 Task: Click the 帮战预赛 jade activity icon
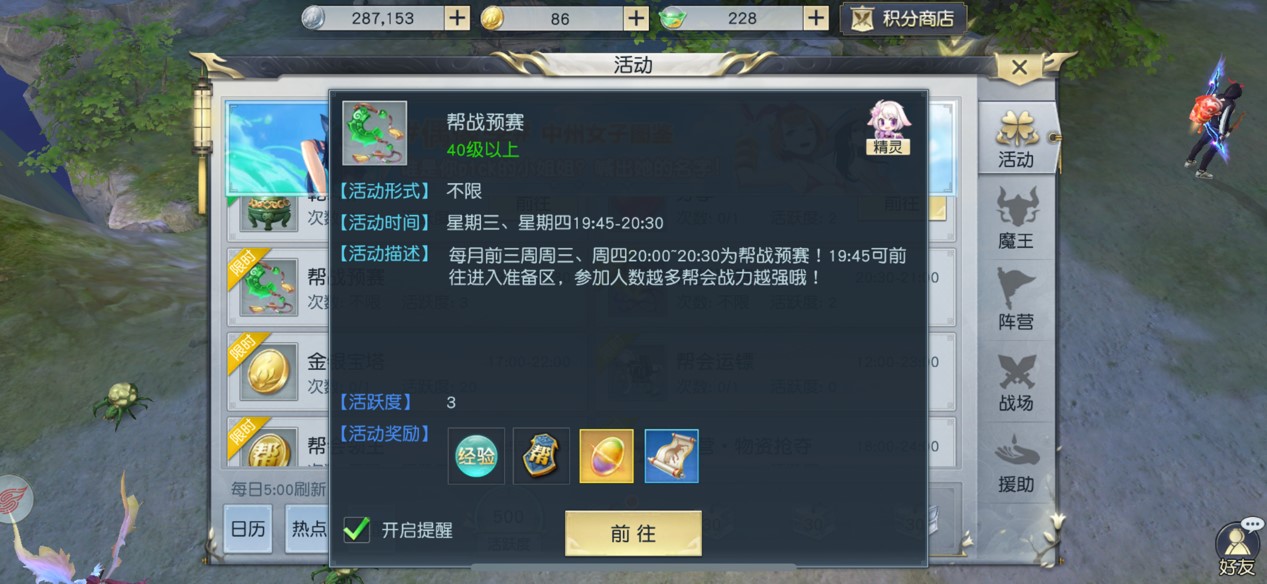click(x=374, y=133)
